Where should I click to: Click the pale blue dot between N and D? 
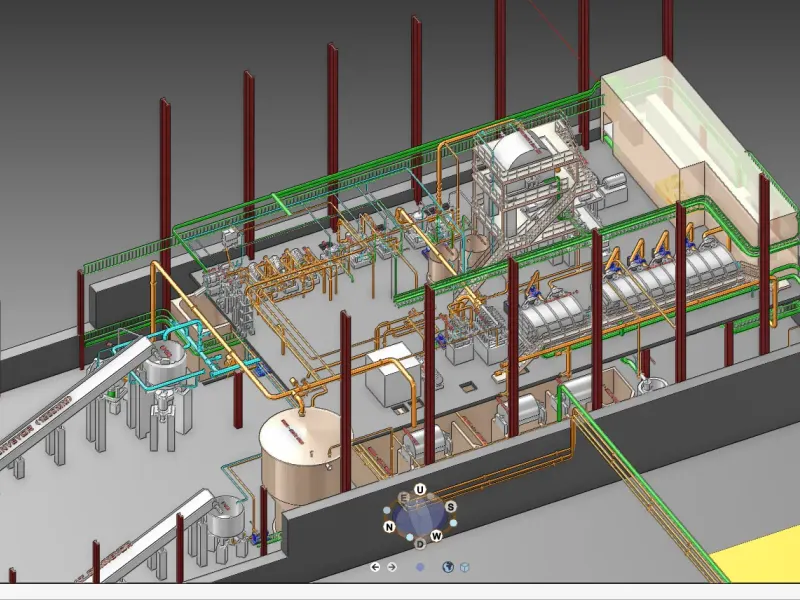coord(409,537)
